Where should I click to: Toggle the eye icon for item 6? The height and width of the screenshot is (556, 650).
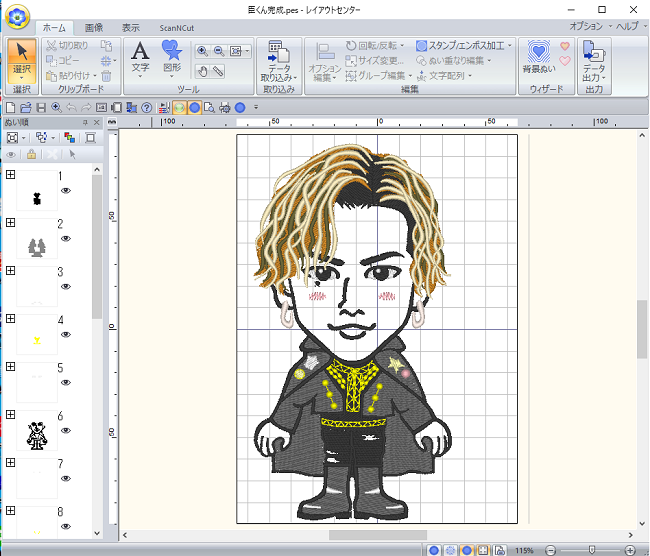click(x=66, y=431)
